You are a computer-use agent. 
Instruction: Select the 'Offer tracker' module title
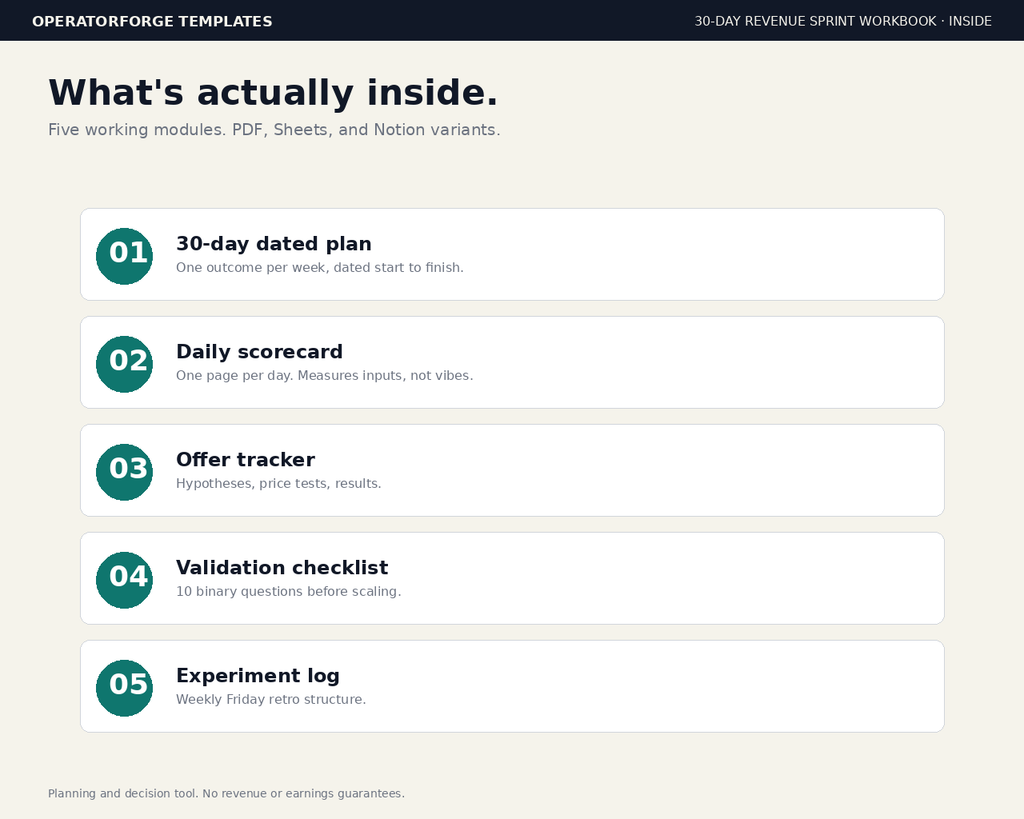click(x=246, y=459)
